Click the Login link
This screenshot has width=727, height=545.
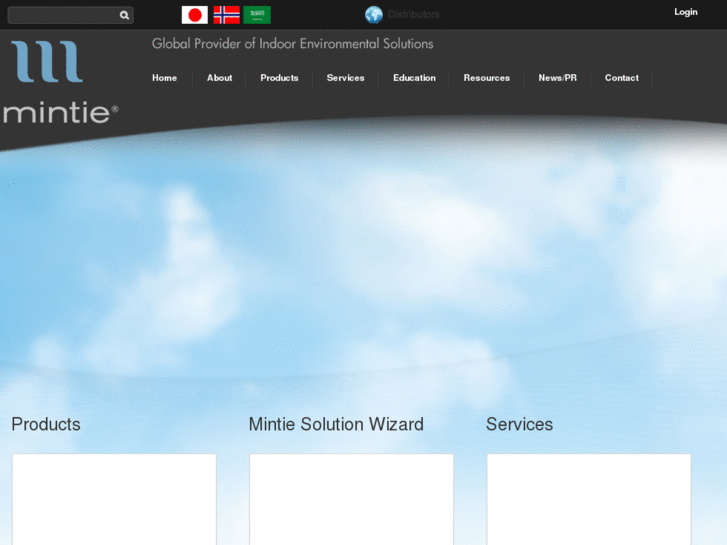pyautogui.click(x=686, y=12)
